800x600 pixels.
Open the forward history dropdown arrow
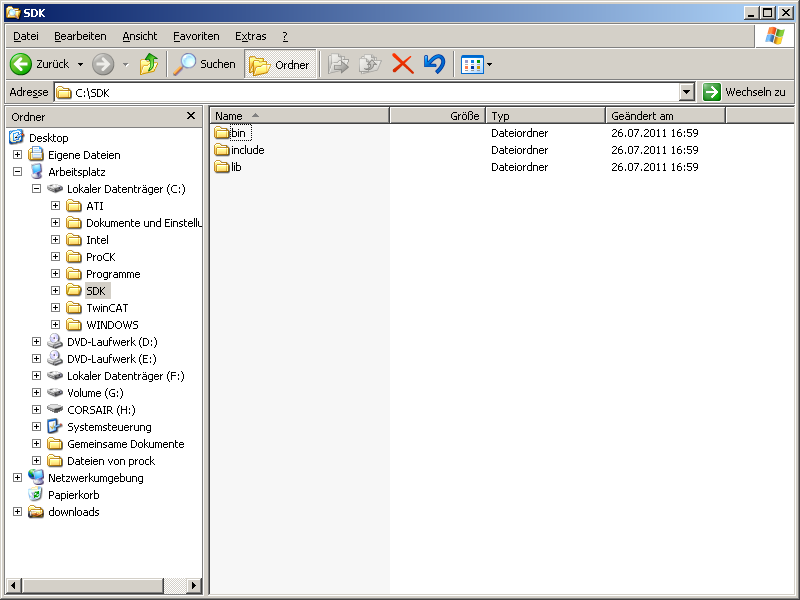[126, 65]
